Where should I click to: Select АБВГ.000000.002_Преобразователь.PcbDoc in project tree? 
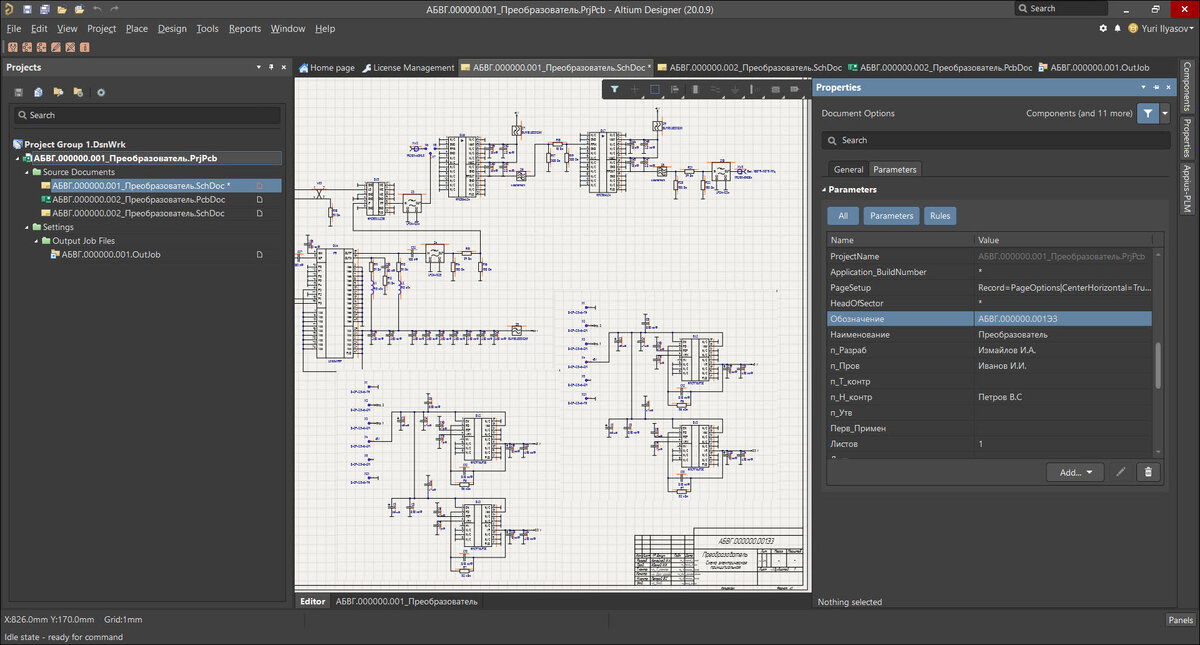tap(138, 199)
